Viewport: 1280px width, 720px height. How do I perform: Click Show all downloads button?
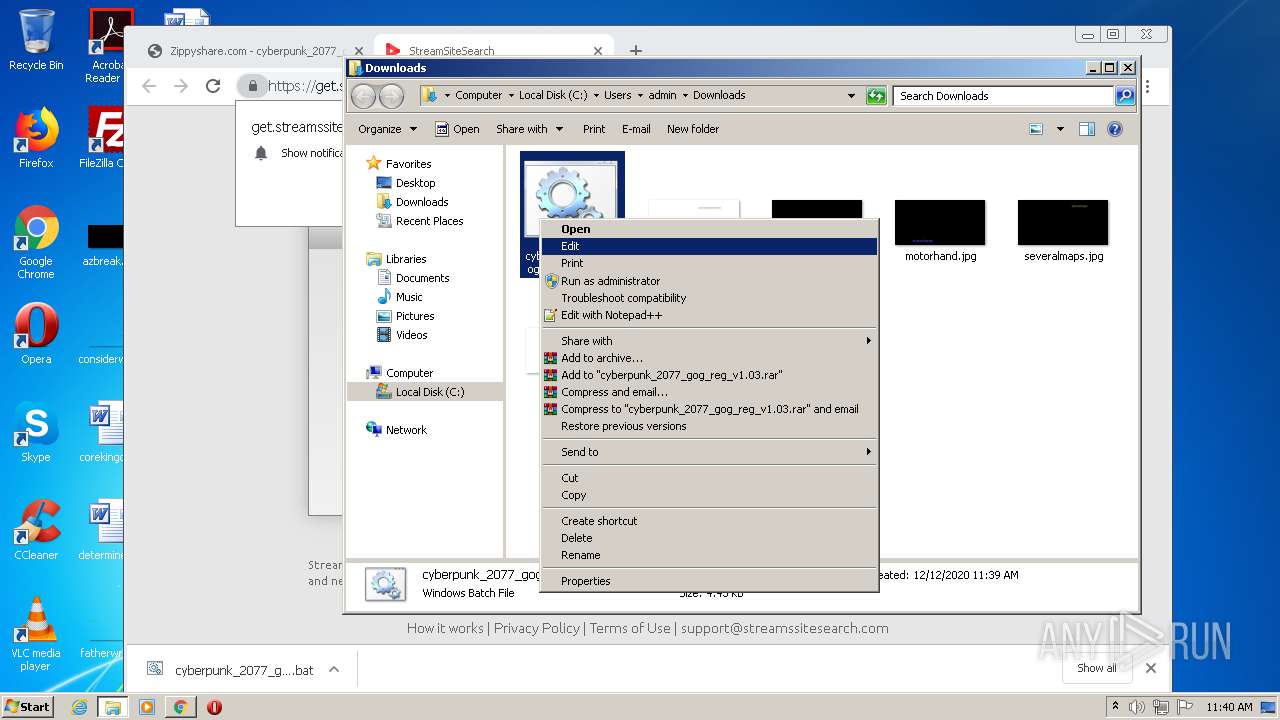pyautogui.click(x=1097, y=668)
